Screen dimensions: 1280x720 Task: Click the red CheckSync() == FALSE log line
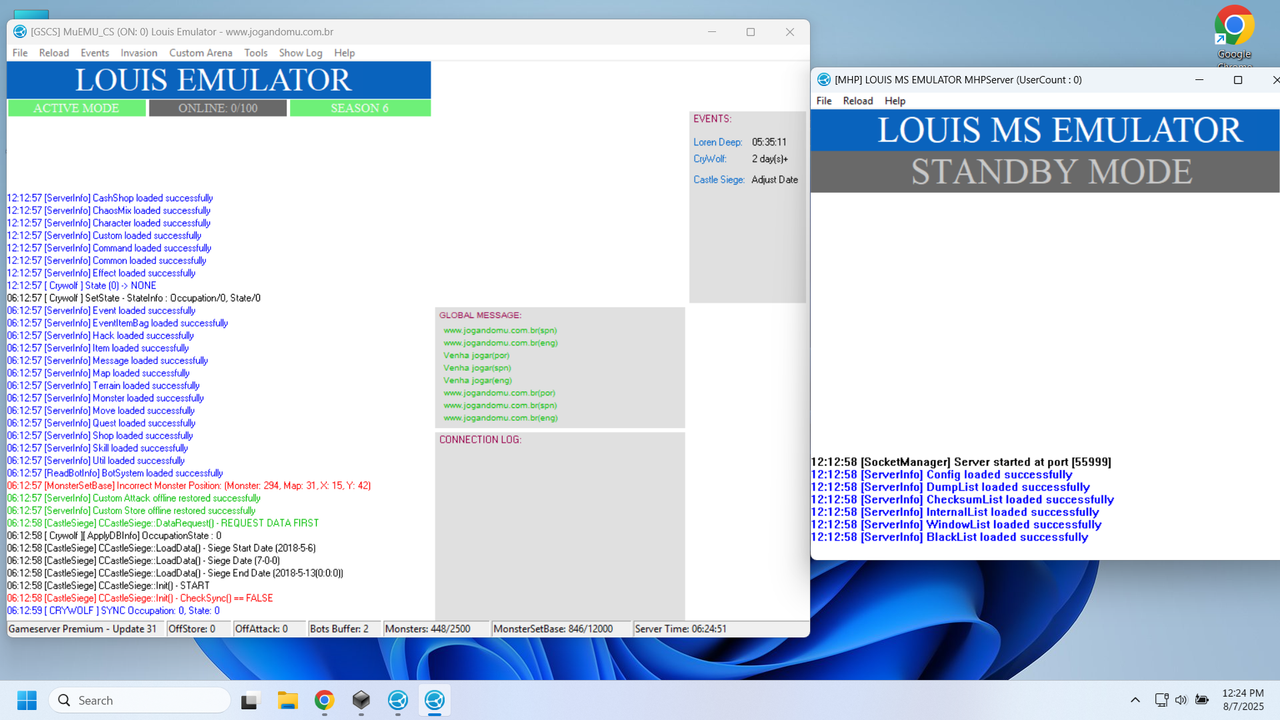point(140,598)
